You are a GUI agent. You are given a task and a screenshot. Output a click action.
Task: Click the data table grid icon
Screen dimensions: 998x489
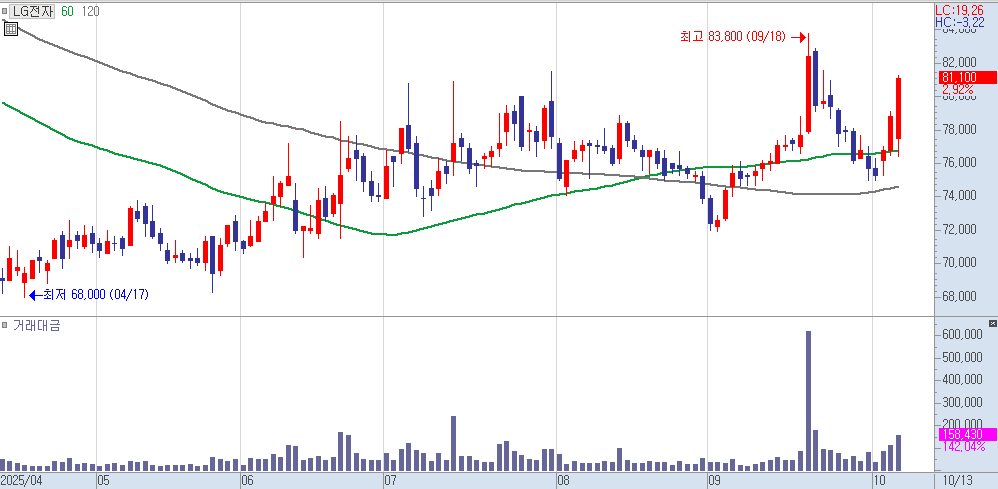(10, 28)
